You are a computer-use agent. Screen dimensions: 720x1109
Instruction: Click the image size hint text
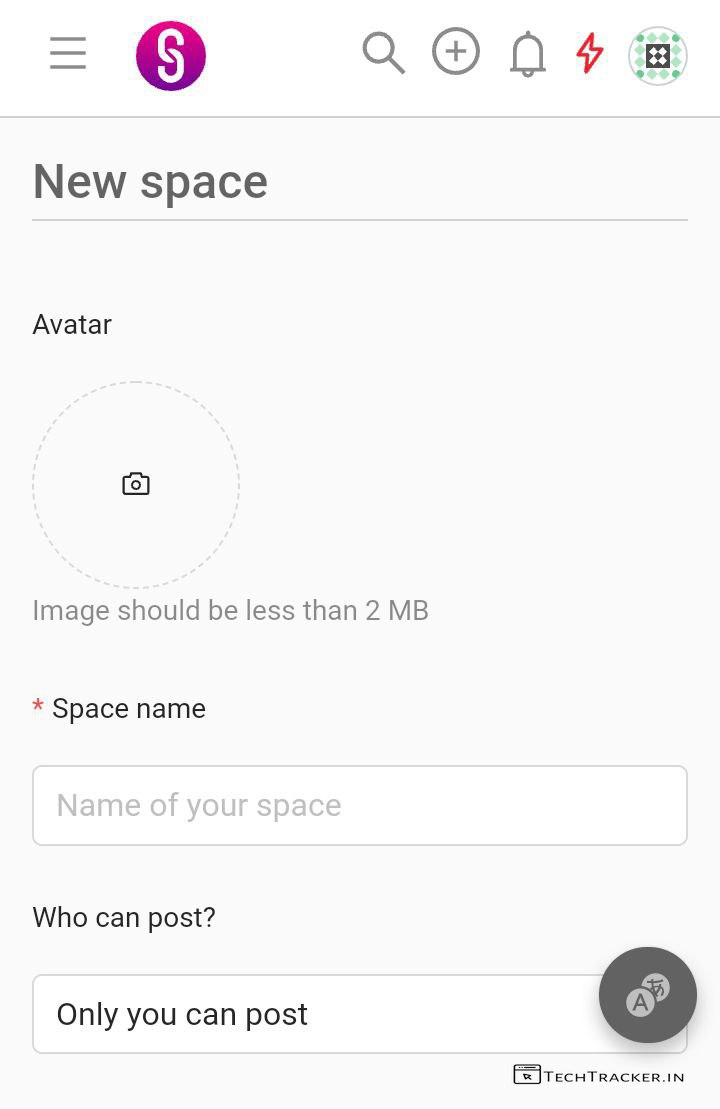(230, 610)
